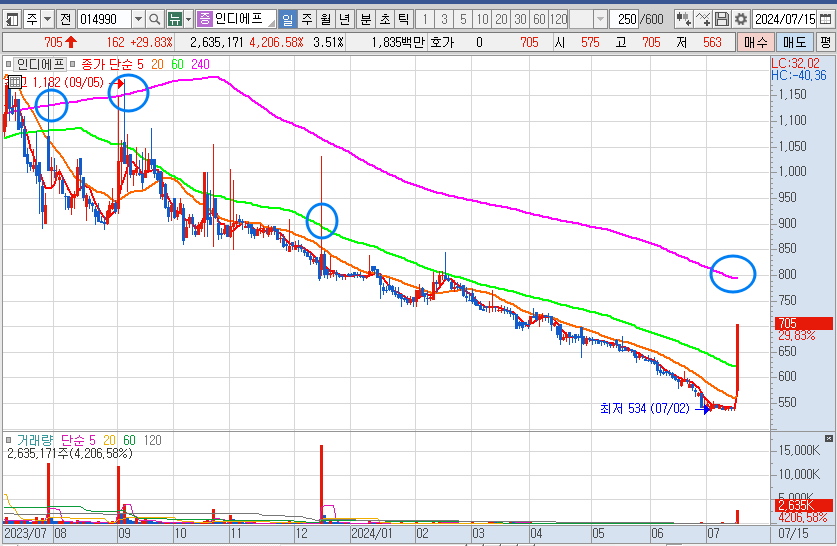This screenshot has height=546, width=837.
Task: Click volume value 2,635,171 in quote bar
Action: coord(217,42)
